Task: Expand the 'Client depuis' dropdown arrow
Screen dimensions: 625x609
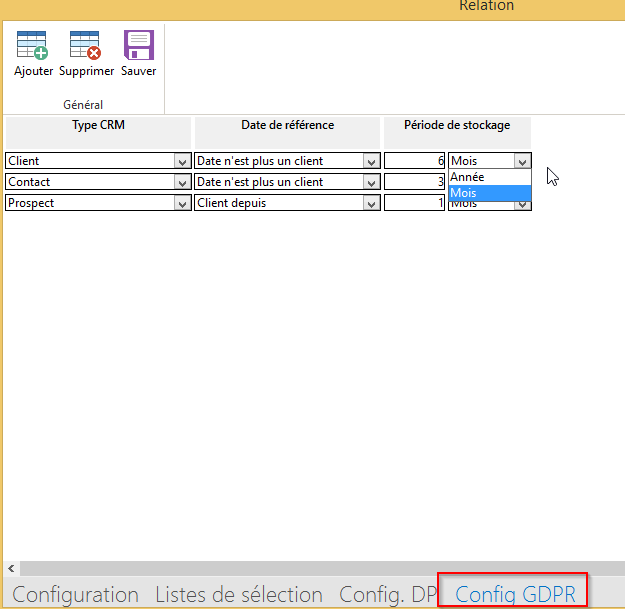Action: [371, 203]
